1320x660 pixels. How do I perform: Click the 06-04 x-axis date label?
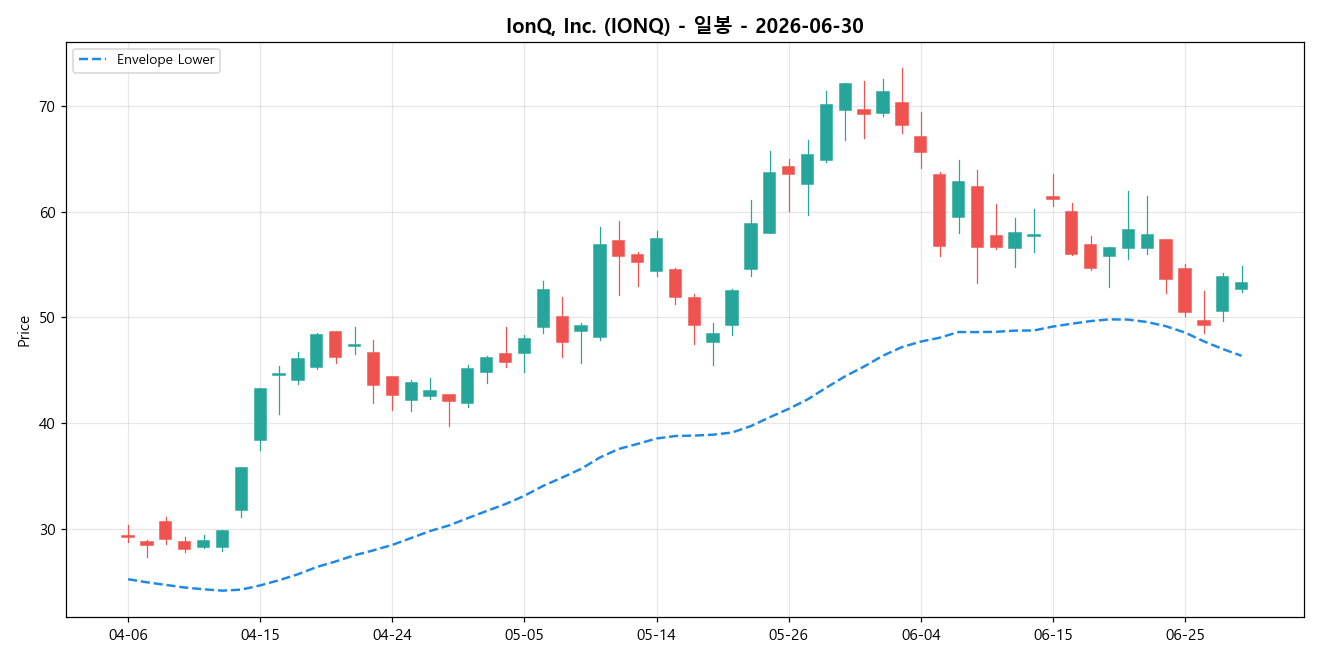920,634
